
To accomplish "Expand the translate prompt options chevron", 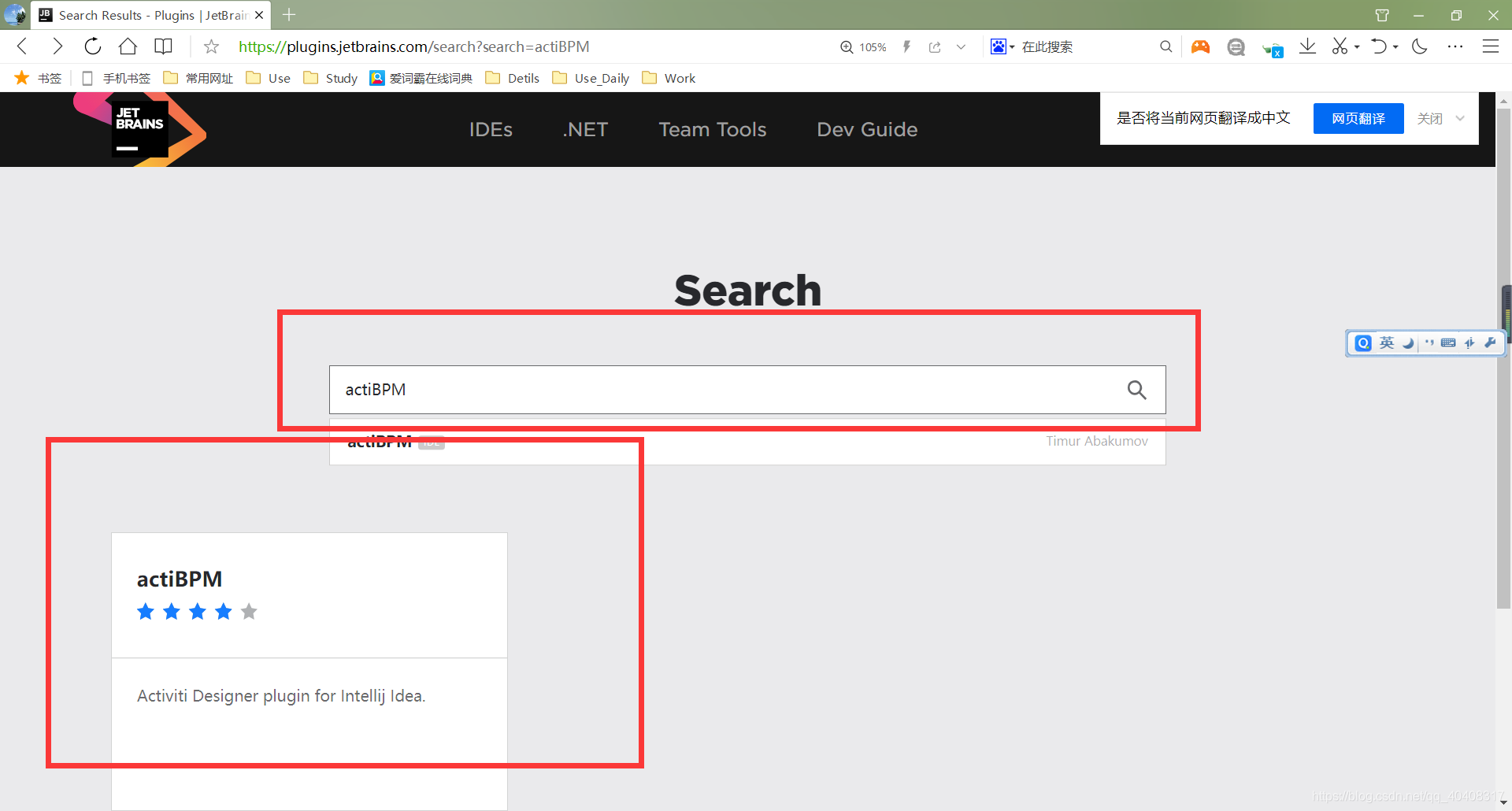I will coord(1460,118).
